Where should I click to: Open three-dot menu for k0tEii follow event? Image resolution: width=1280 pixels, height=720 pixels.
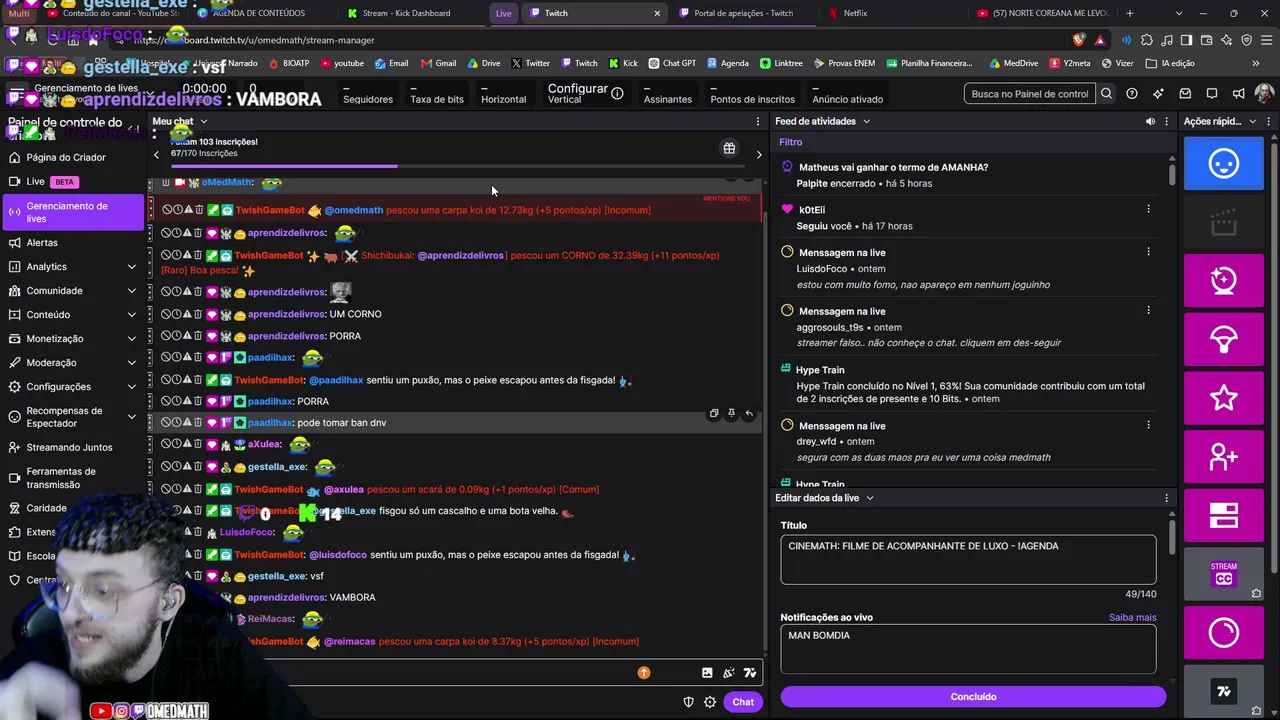[x=1148, y=209]
